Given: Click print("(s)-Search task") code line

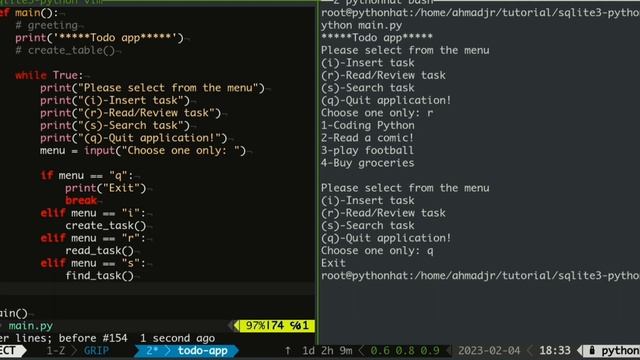Looking at the screenshot, I should 115,126.
